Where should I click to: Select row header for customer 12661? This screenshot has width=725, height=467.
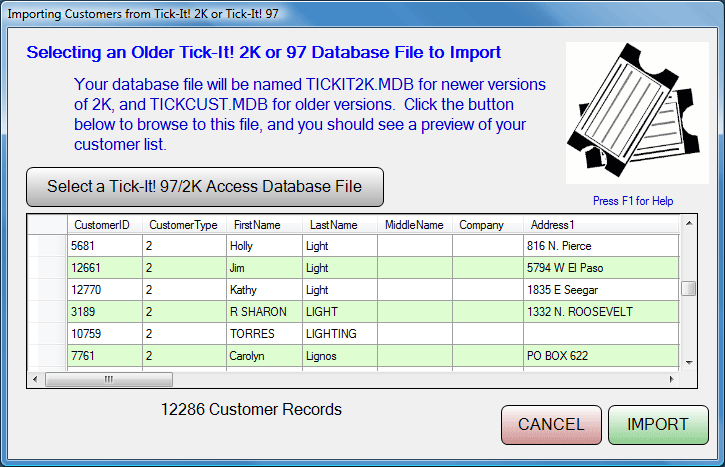[x=48, y=268]
